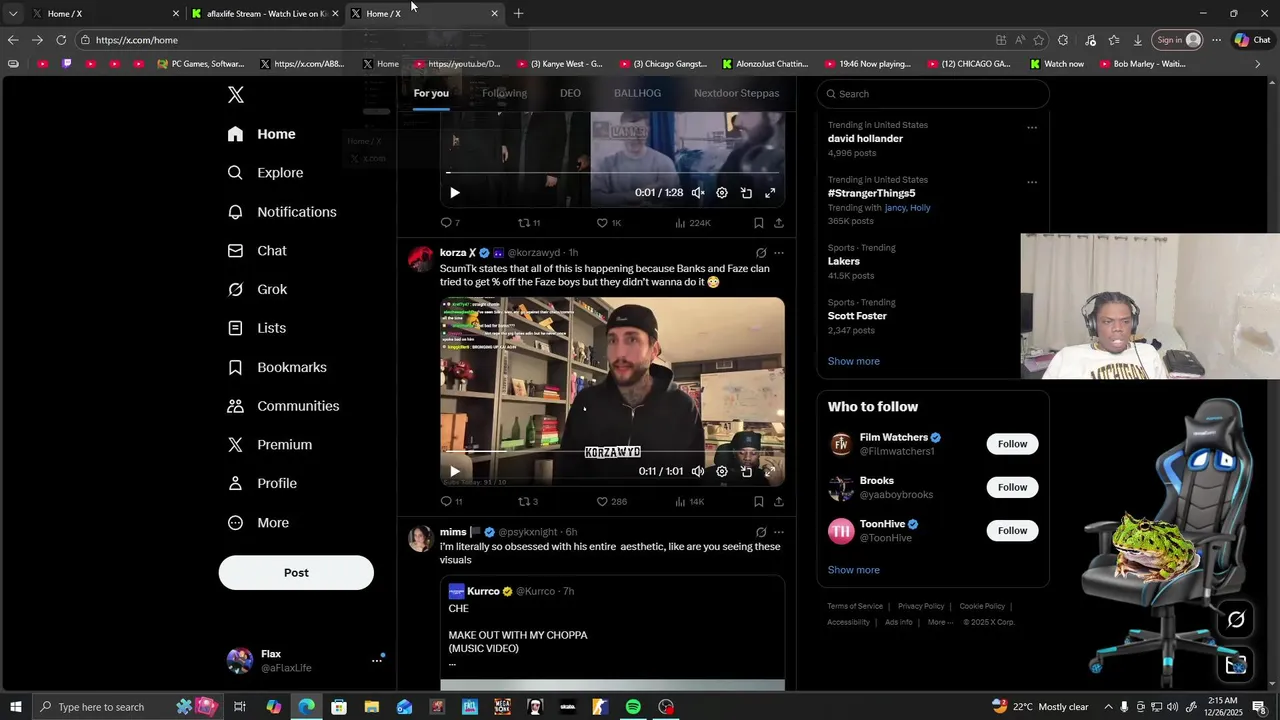Image resolution: width=1280 pixels, height=720 pixels.
Task: View analytics of korza post (14K)
Action: pos(689,502)
